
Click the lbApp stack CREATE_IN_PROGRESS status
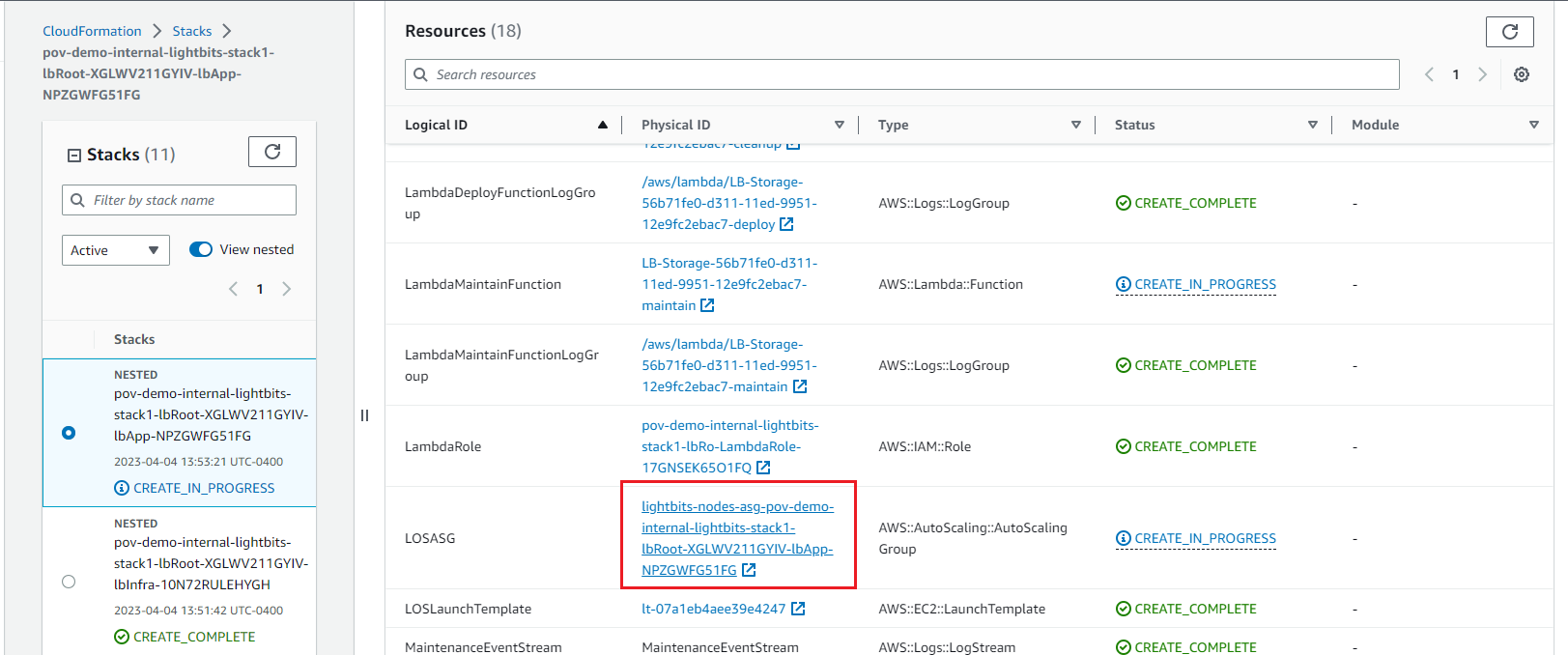(194, 488)
